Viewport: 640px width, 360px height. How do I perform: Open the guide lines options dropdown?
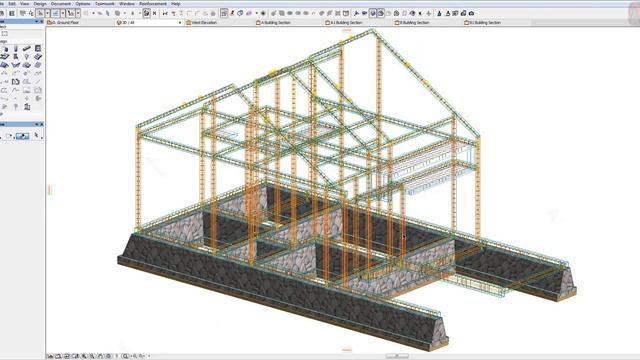62,13
